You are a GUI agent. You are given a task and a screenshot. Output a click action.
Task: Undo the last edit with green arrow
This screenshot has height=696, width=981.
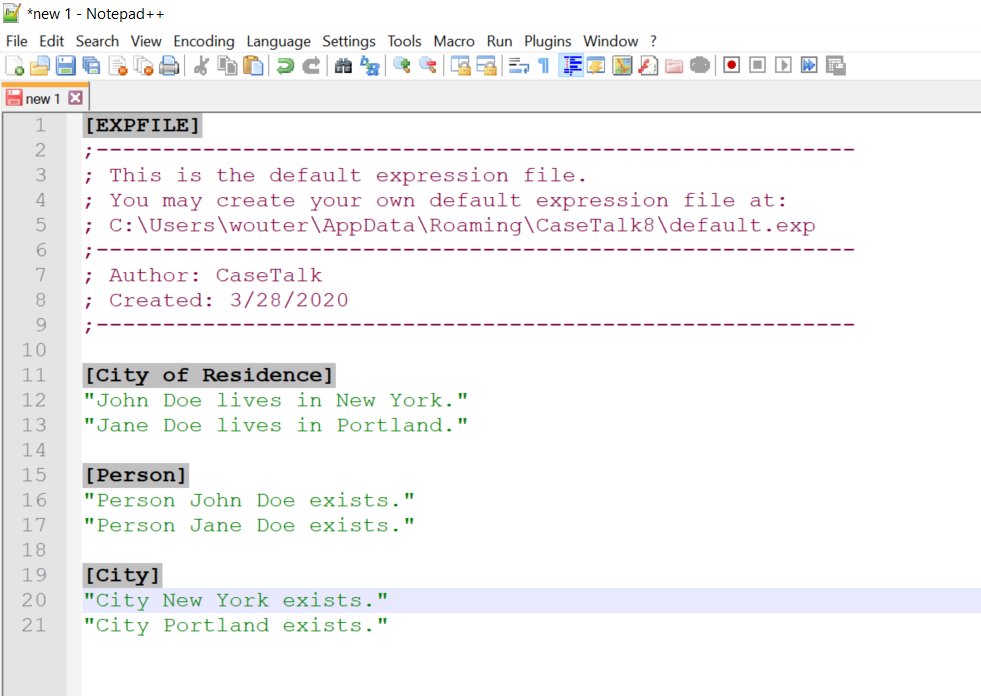pos(285,66)
